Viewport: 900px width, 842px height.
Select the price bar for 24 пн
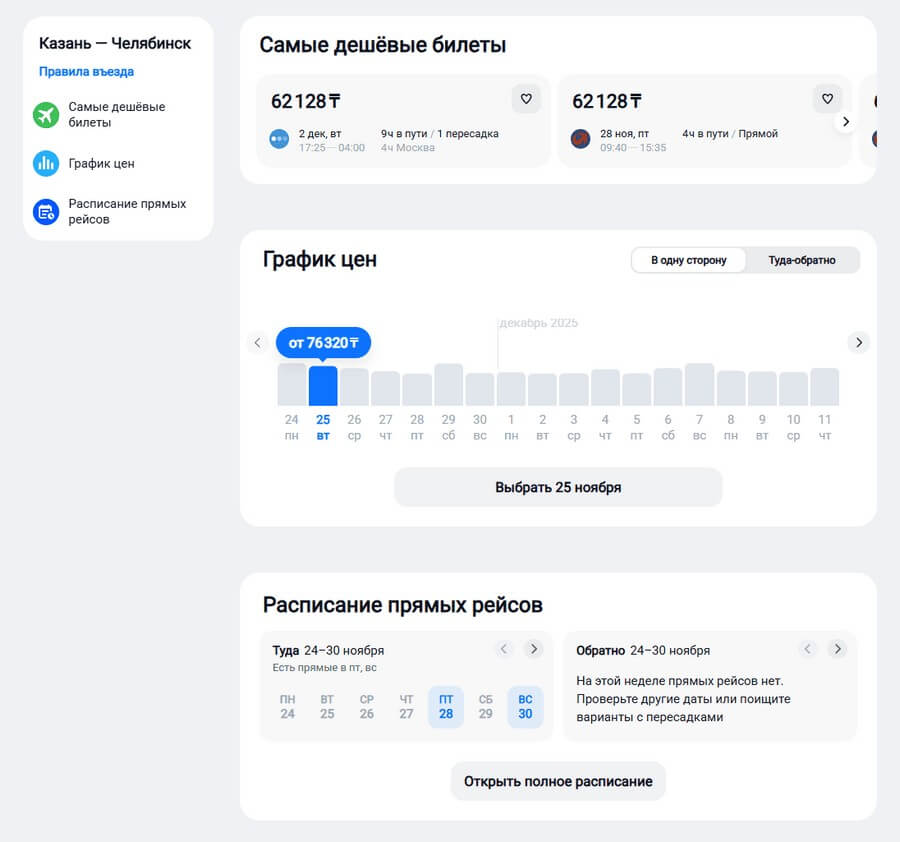[x=292, y=385]
